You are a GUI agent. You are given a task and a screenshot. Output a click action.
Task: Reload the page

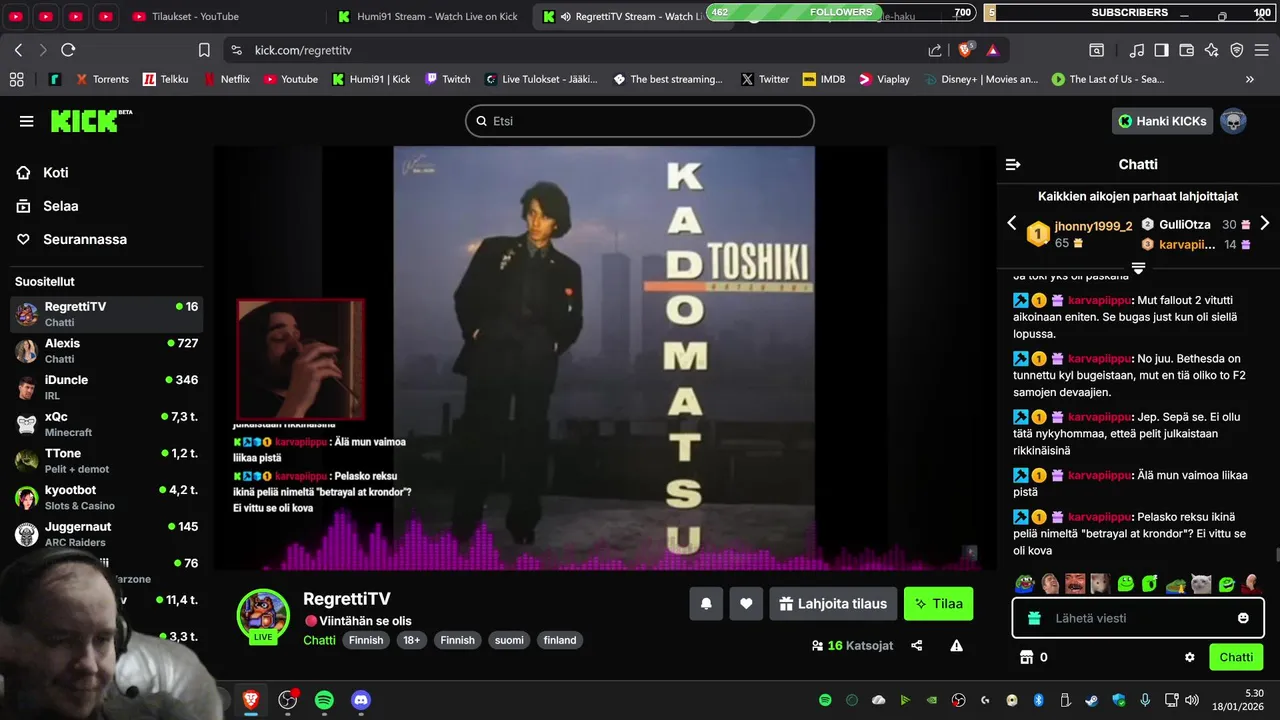[x=68, y=50]
